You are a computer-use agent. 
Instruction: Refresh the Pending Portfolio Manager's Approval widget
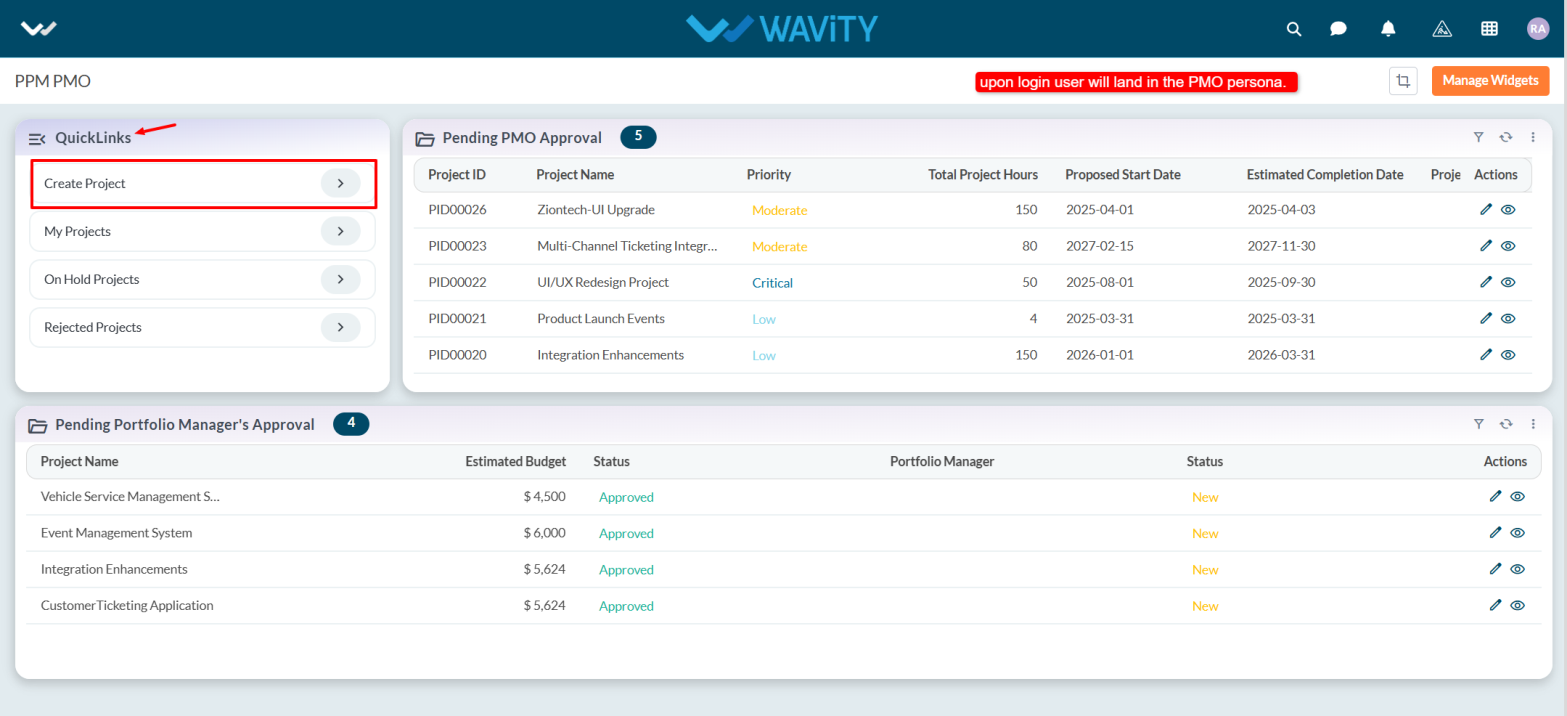(x=1505, y=424)
